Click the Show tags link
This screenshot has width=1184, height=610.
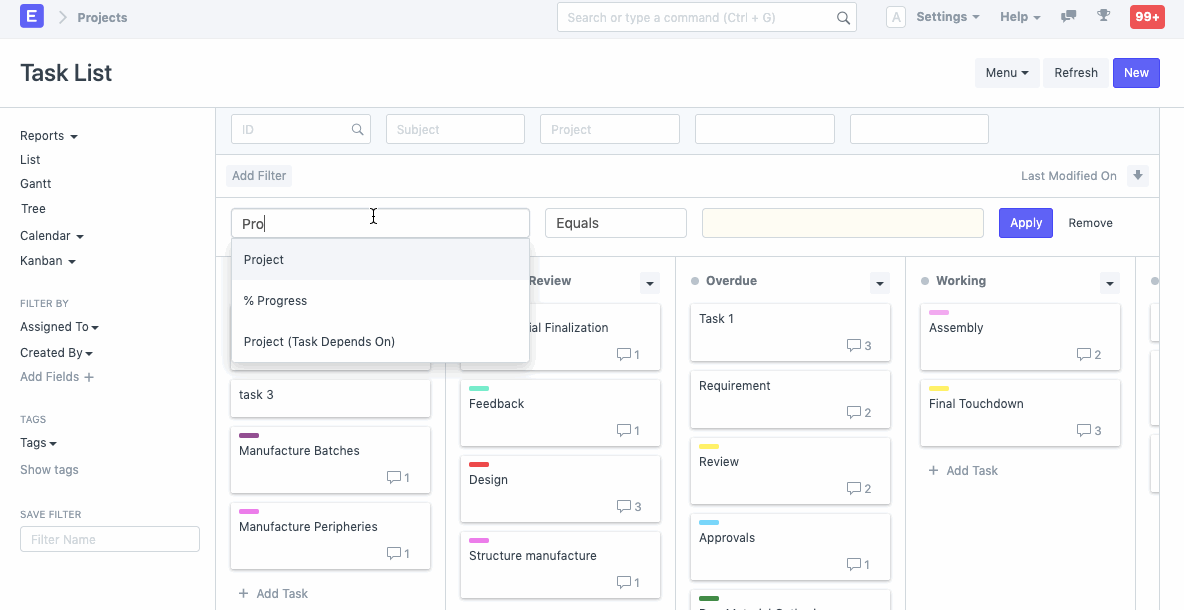pos(49,469)
